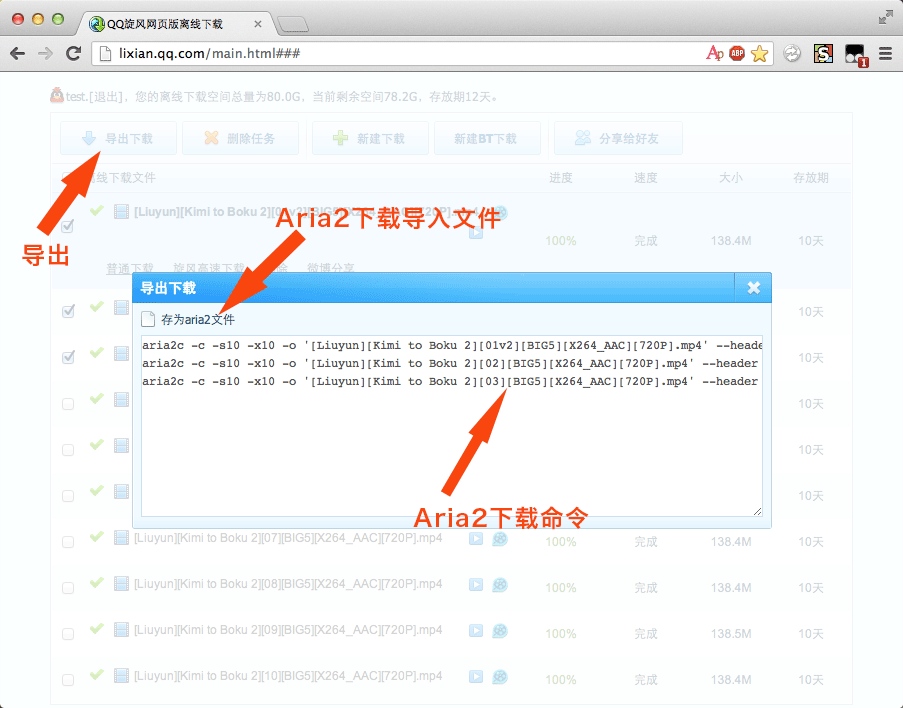Click the video file icon of episode 10

(121, 676)
